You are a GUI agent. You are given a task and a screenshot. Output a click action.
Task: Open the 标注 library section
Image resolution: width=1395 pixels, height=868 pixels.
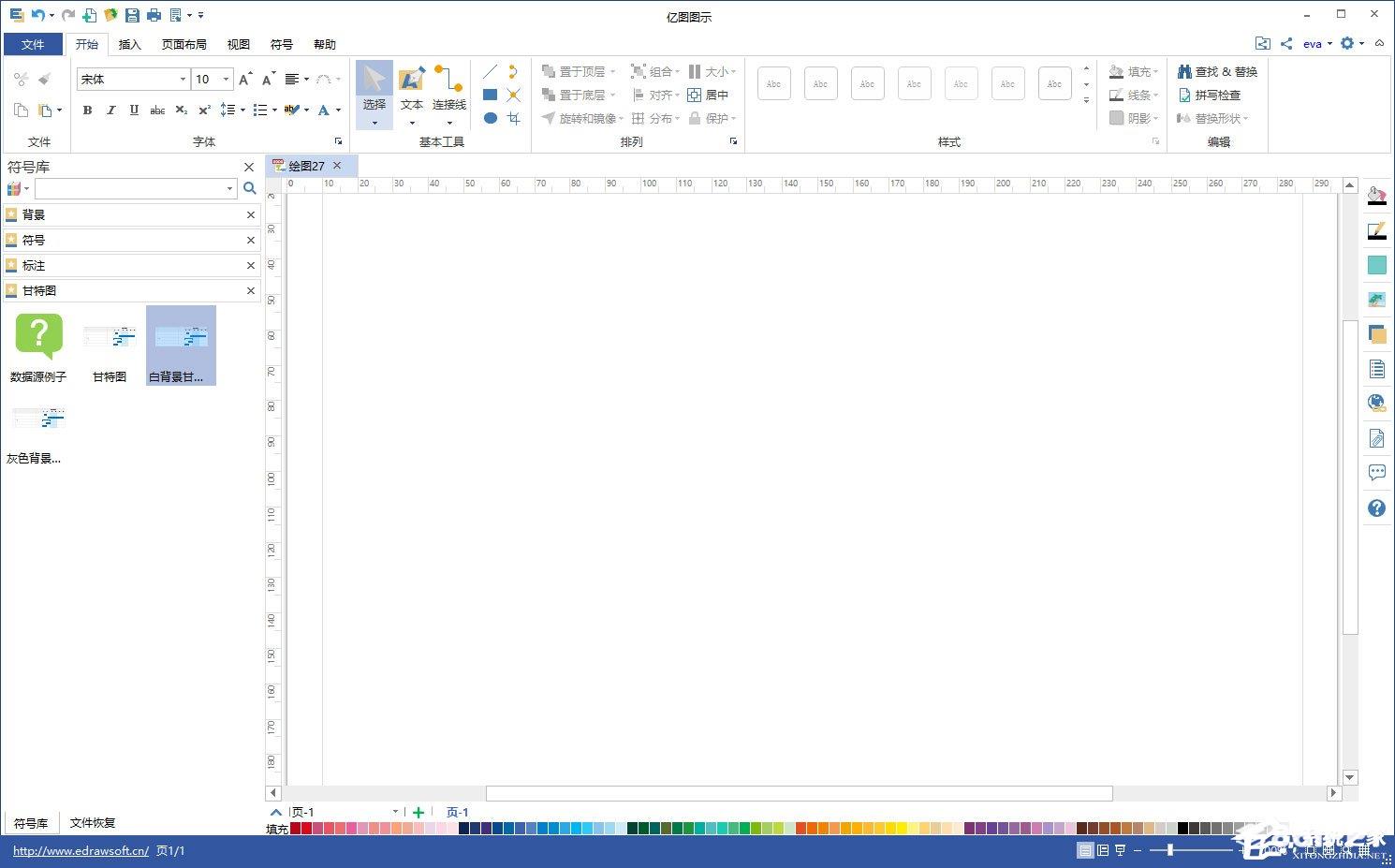point(131,266)
